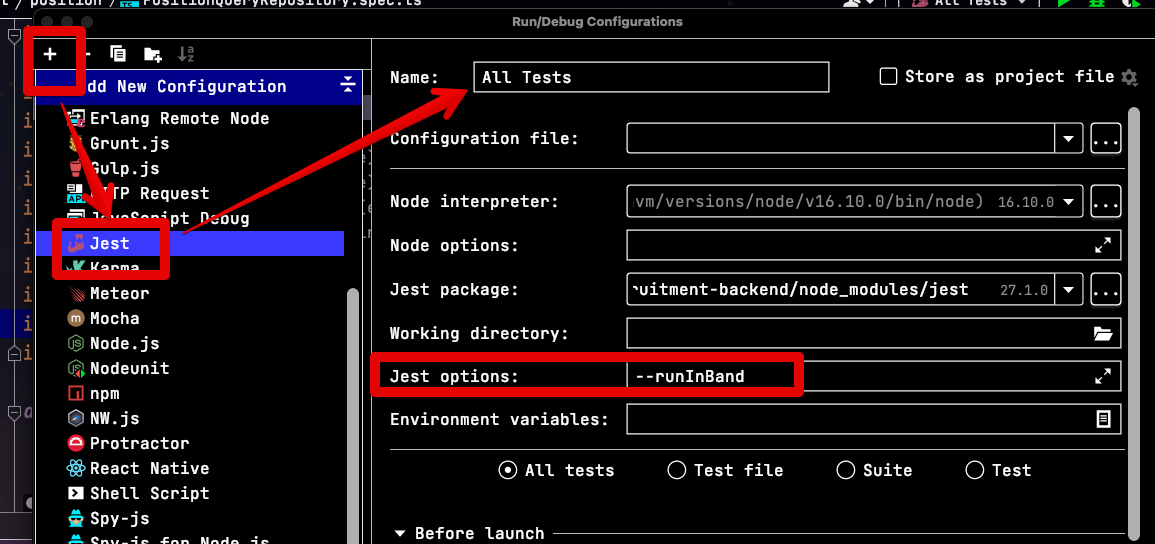Select the Karma configuration type
This screenshot has width=1155, height=544.
(102, 268)
